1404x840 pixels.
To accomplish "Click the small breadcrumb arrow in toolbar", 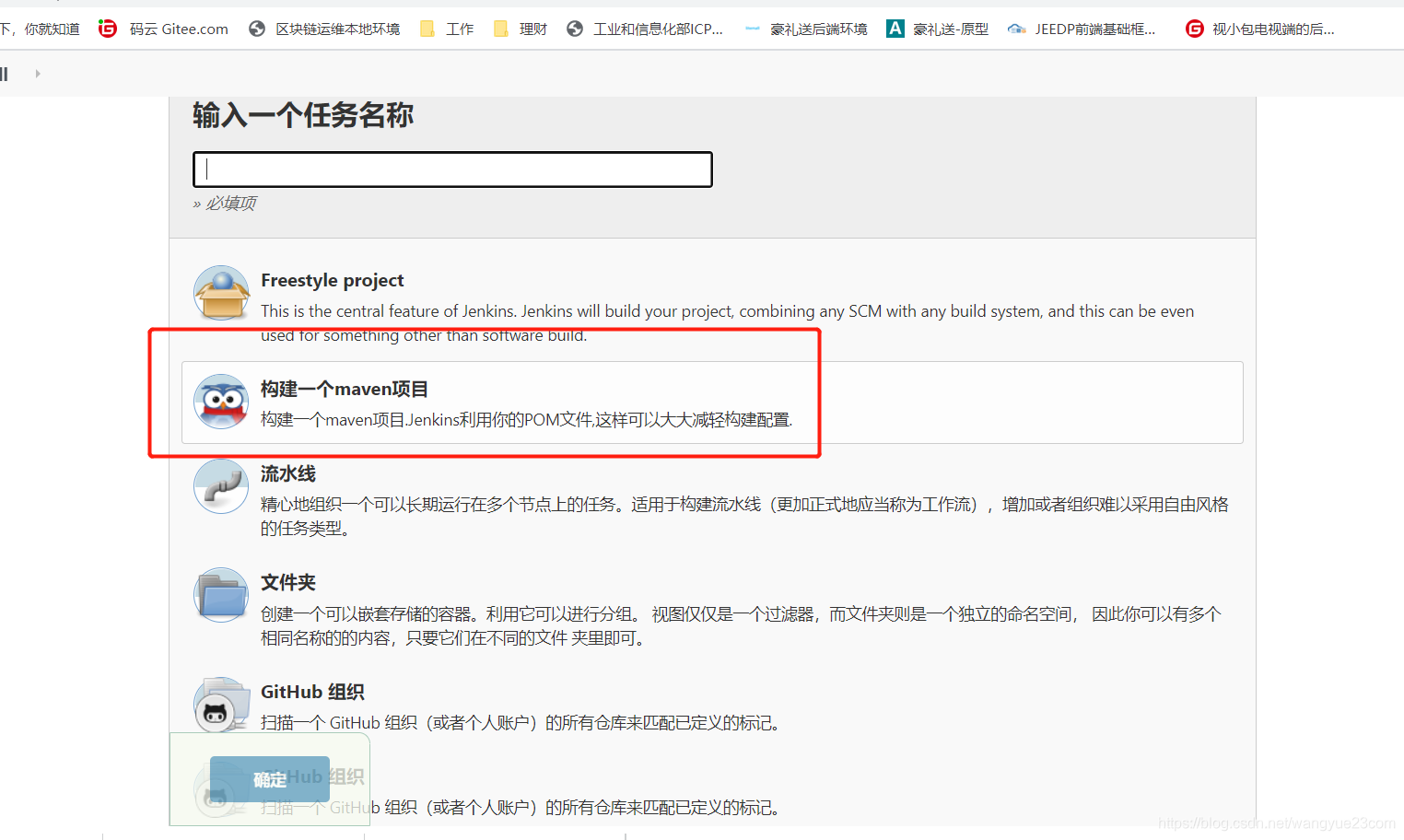I will click(38, 74).
